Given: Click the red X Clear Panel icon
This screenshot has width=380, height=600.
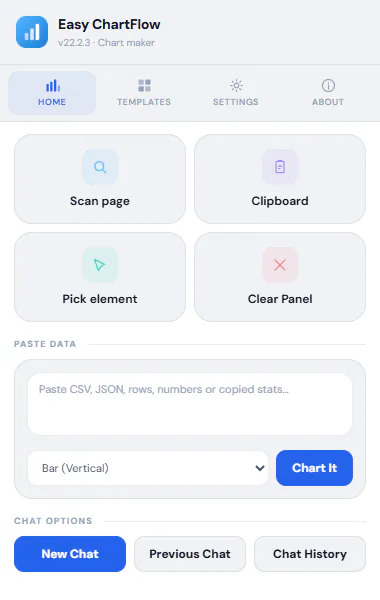Looking at the screenshot, I should (x=280, y=265).
